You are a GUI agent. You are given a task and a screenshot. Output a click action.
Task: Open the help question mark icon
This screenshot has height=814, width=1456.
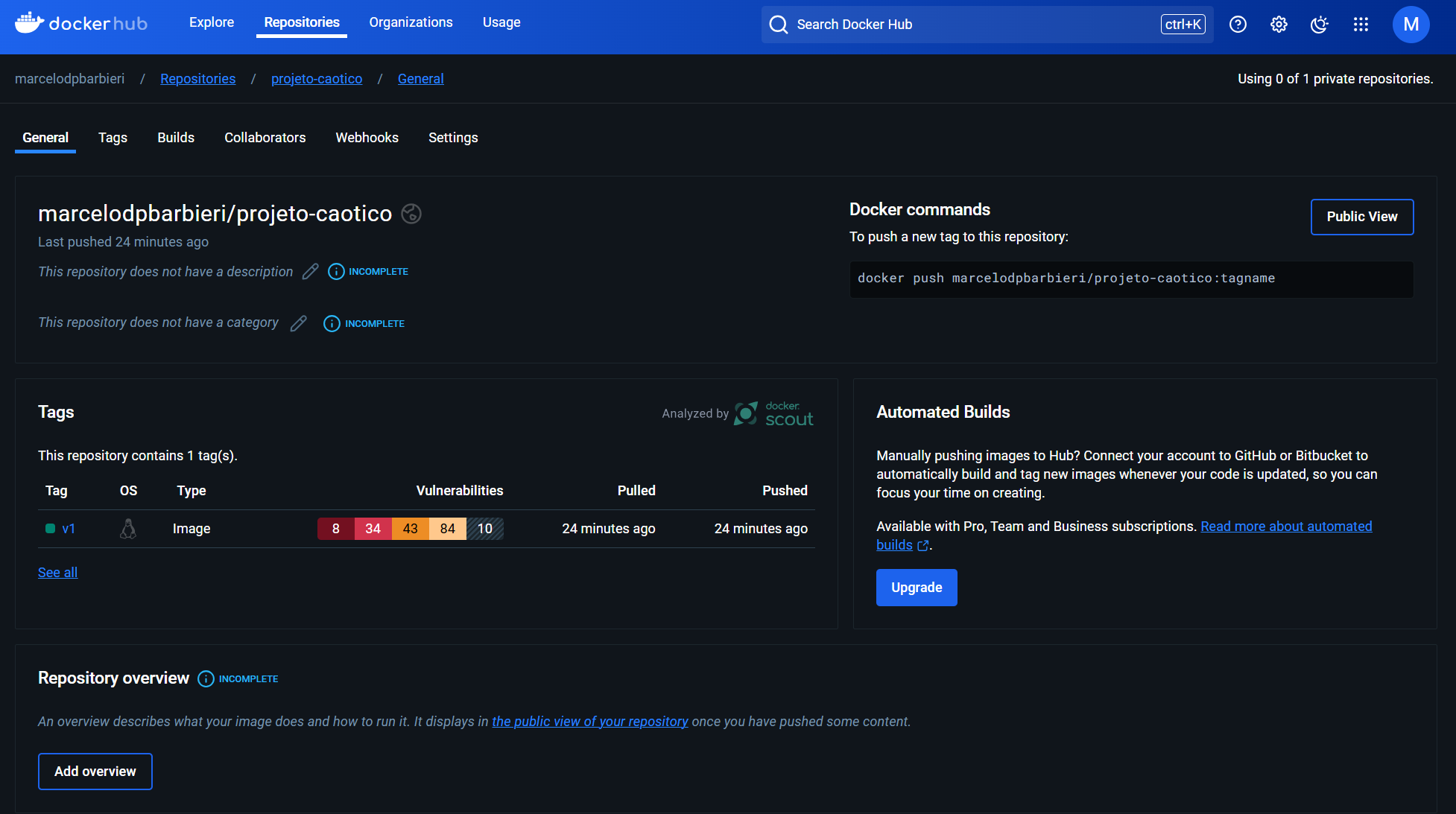[1238, 25]
